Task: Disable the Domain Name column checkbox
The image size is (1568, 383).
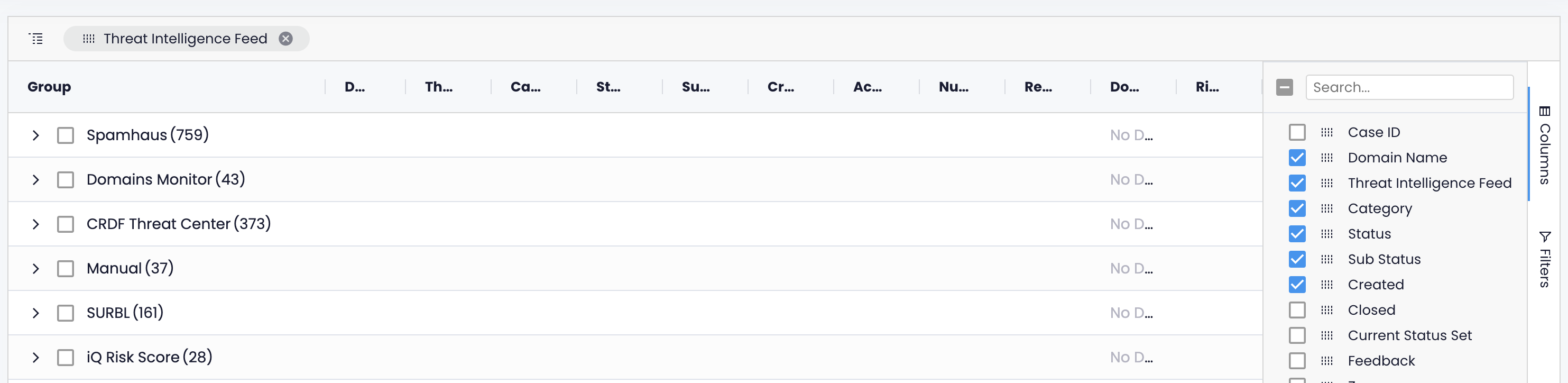Action: pyautogui.click(x=1297, y=157)
